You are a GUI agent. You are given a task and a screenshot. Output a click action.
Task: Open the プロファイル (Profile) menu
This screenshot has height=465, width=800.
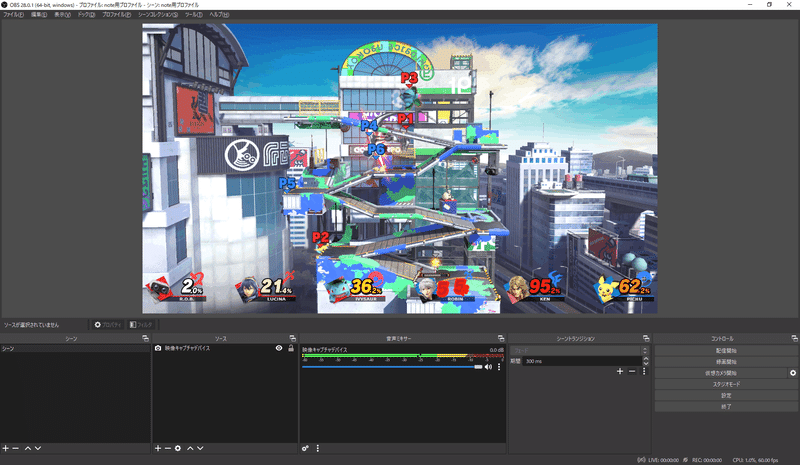click(x=116, y=15)
